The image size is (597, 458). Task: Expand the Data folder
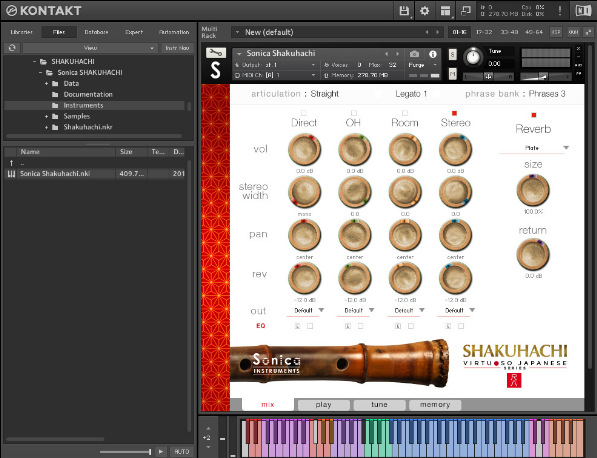click(x=46, y=83)
